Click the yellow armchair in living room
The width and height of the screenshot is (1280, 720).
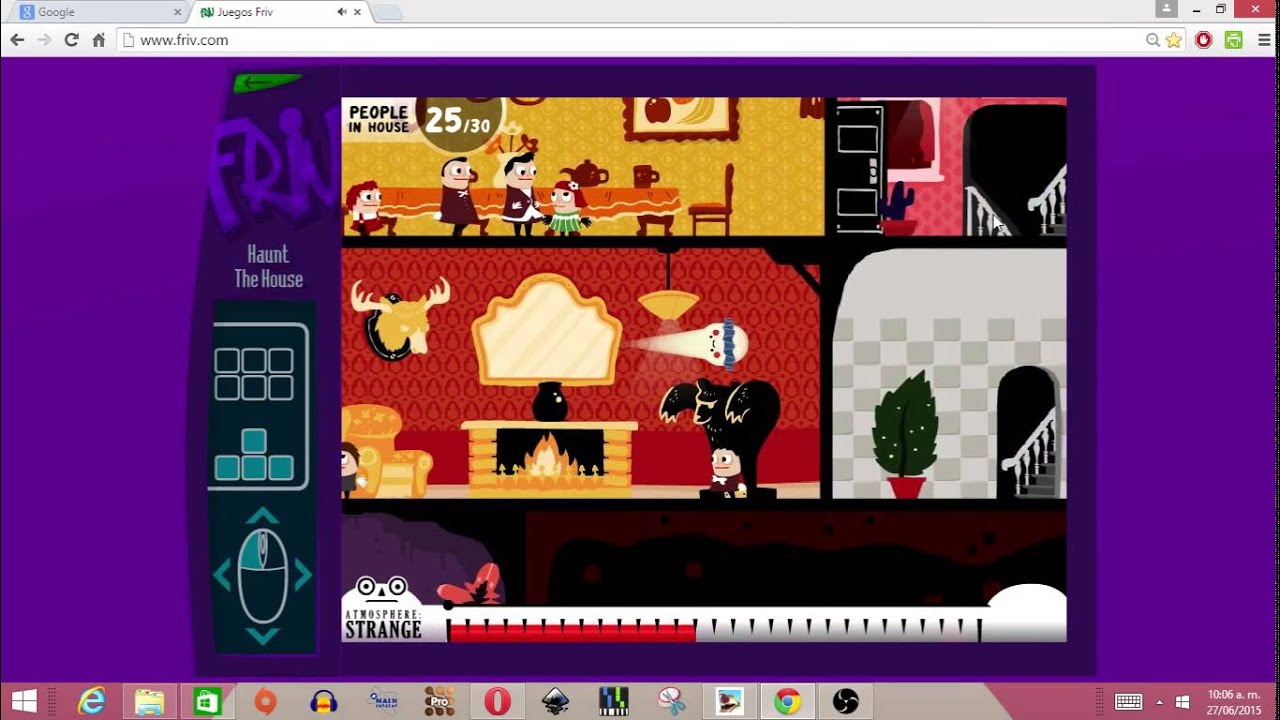click(385, 450)
